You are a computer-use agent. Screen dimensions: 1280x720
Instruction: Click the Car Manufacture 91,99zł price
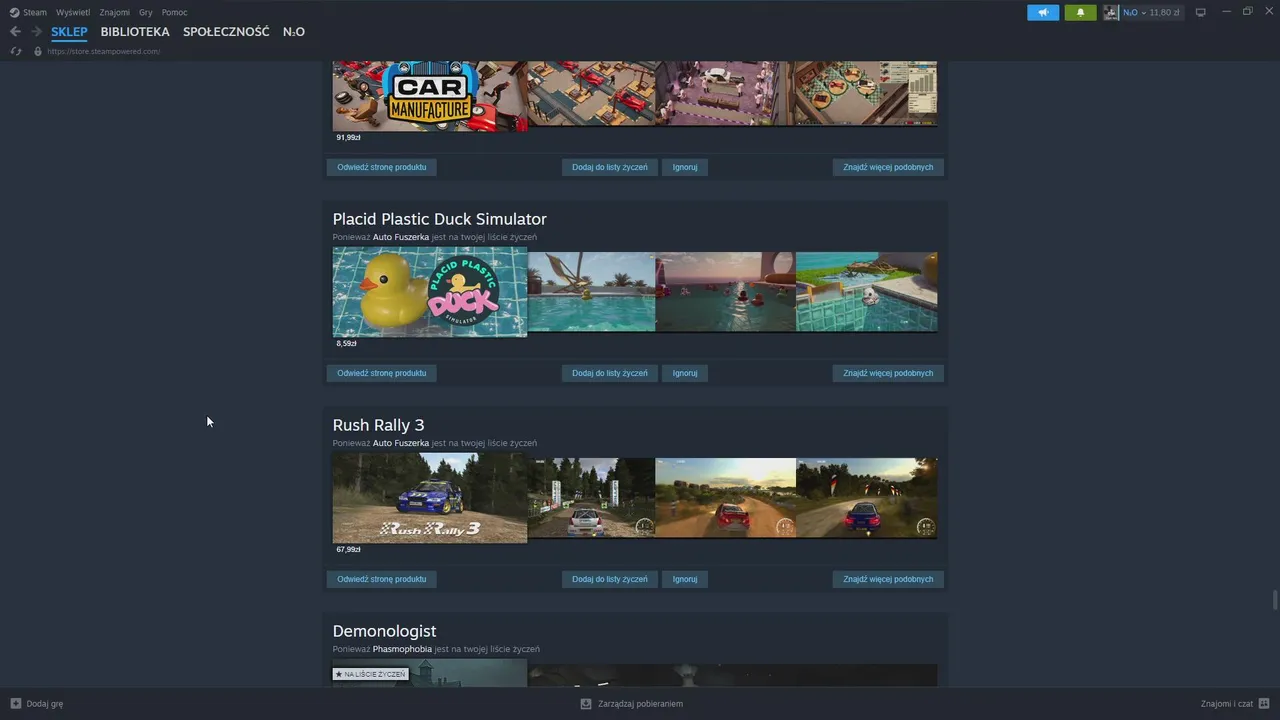tap(348, 137)
